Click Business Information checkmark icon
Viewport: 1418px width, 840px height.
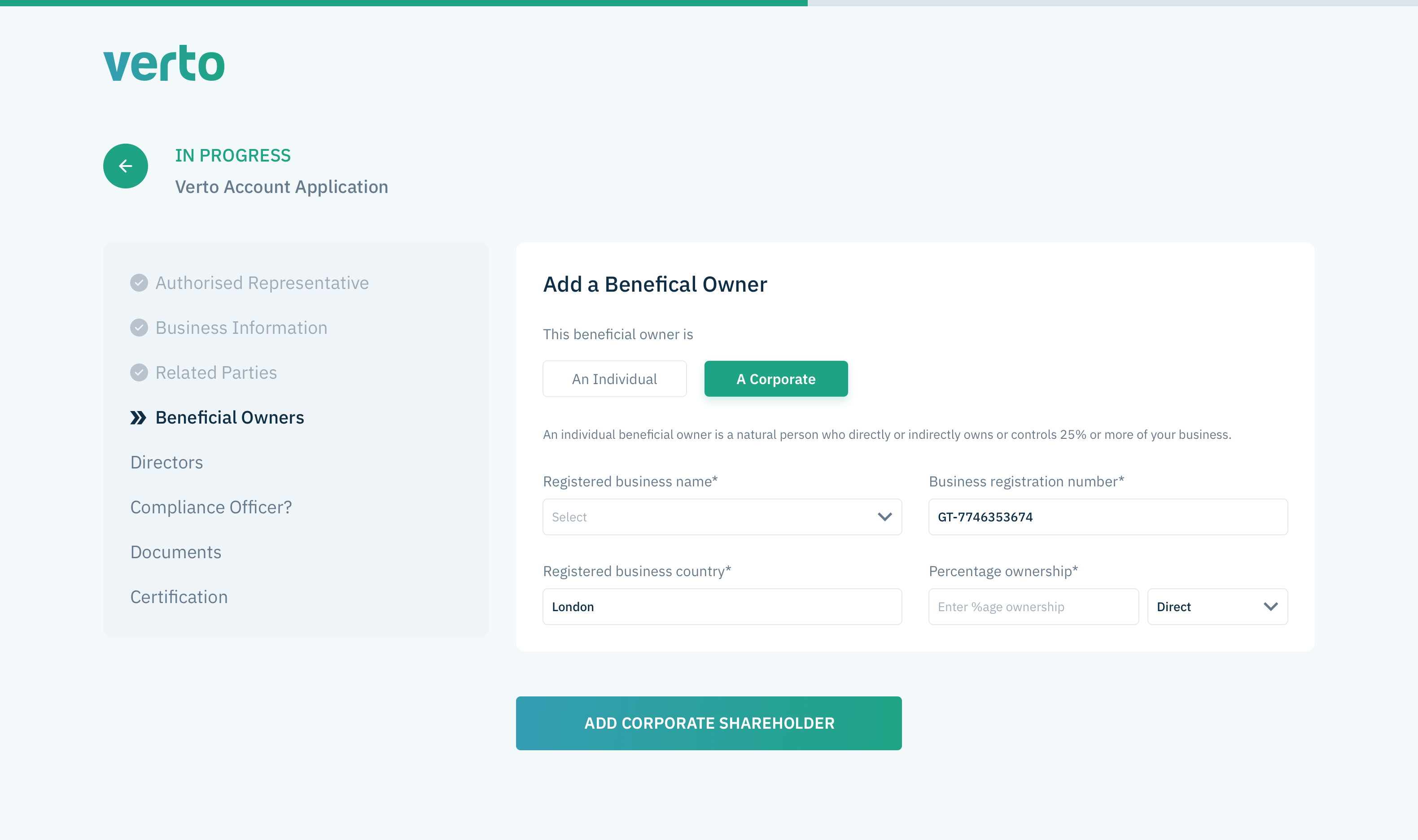pos(139,328)
